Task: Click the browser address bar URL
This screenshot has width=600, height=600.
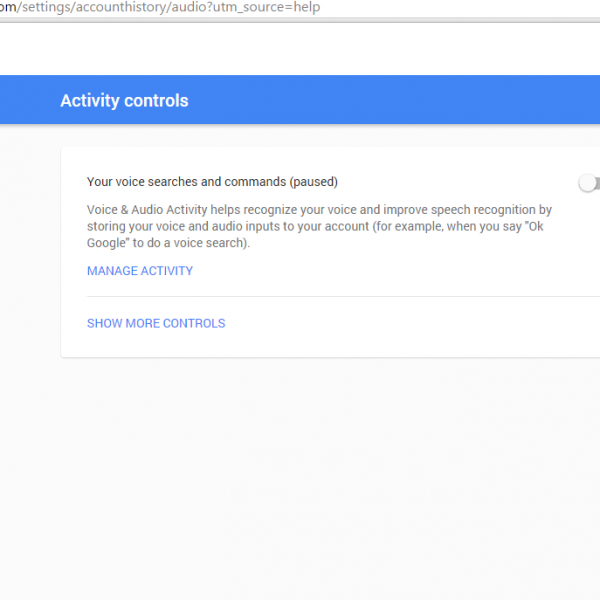Action: click(160, 8)
